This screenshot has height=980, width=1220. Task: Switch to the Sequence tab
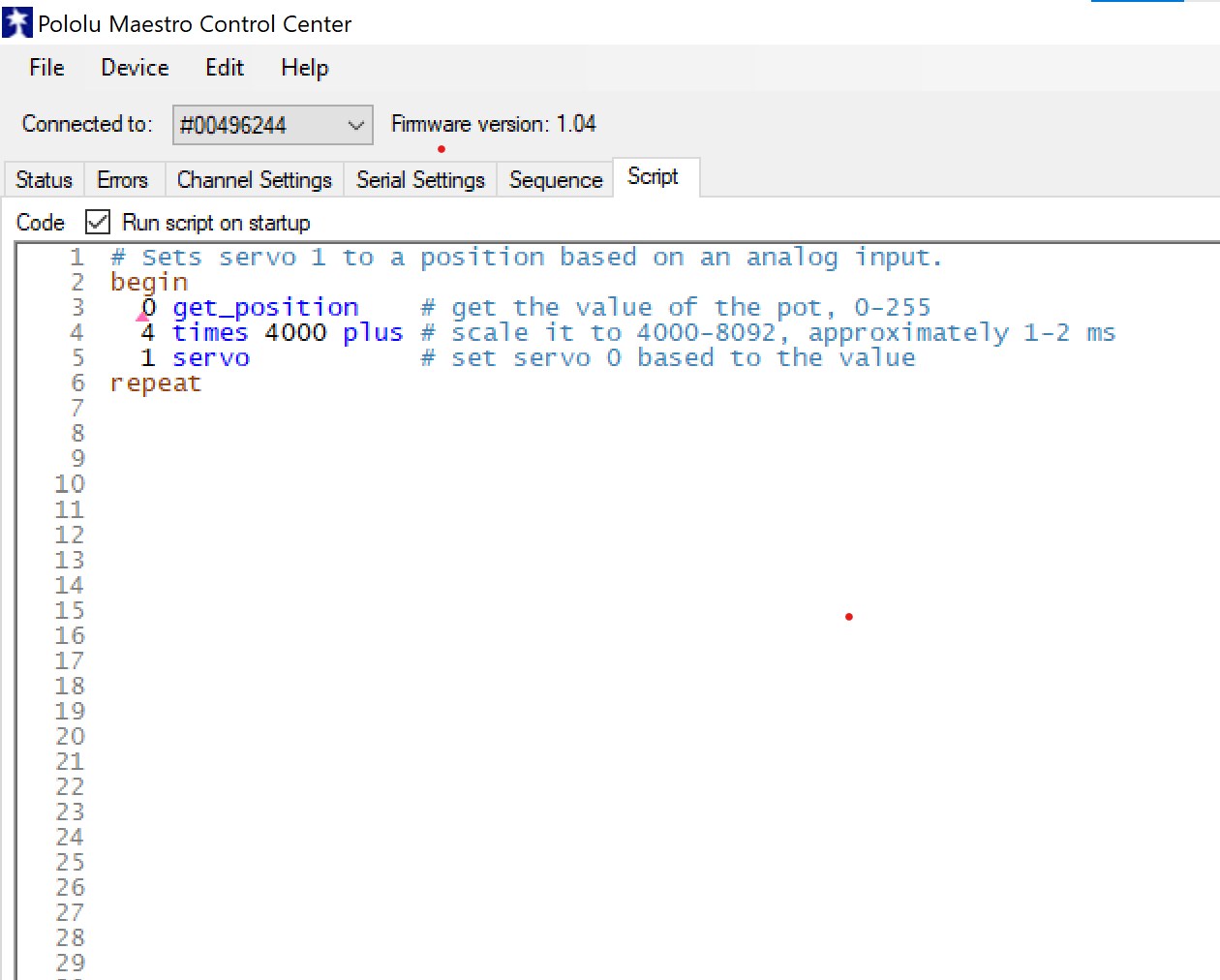(x=555, y=180)
